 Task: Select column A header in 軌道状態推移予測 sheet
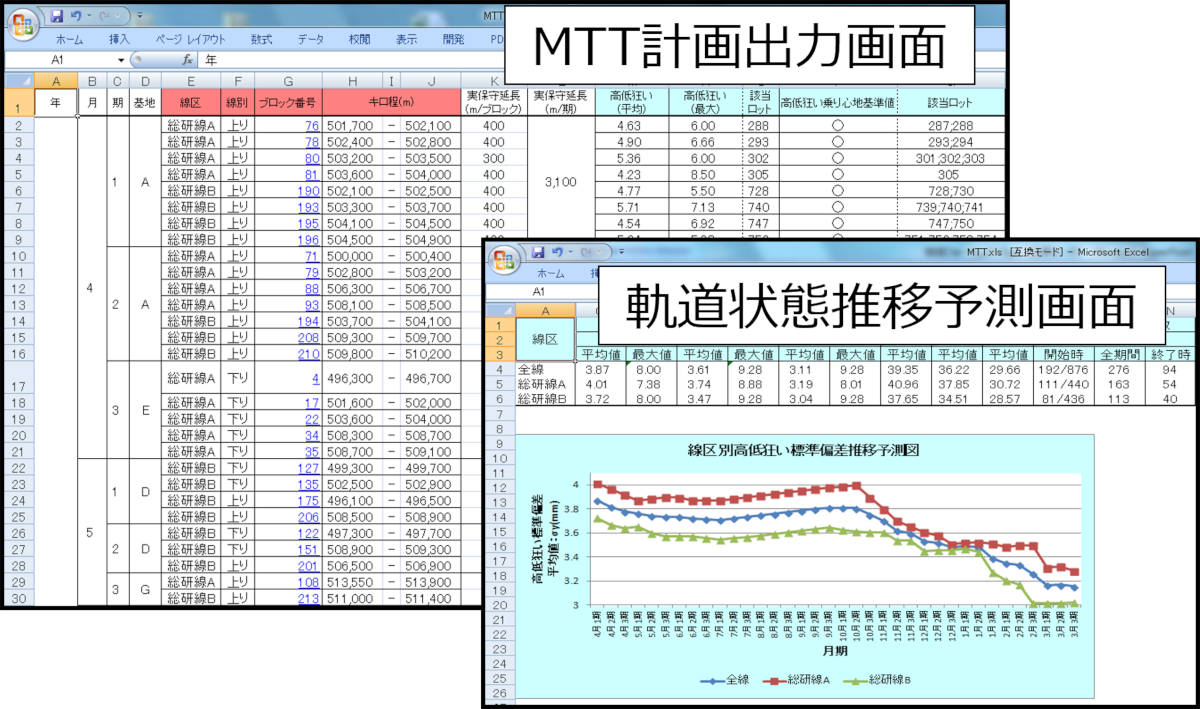545,310
